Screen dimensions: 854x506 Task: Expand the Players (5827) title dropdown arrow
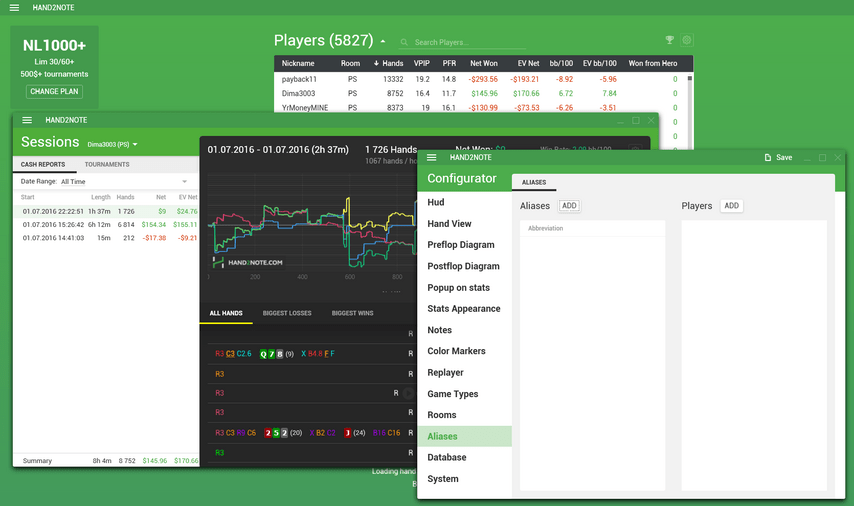(x=383, y=41)
